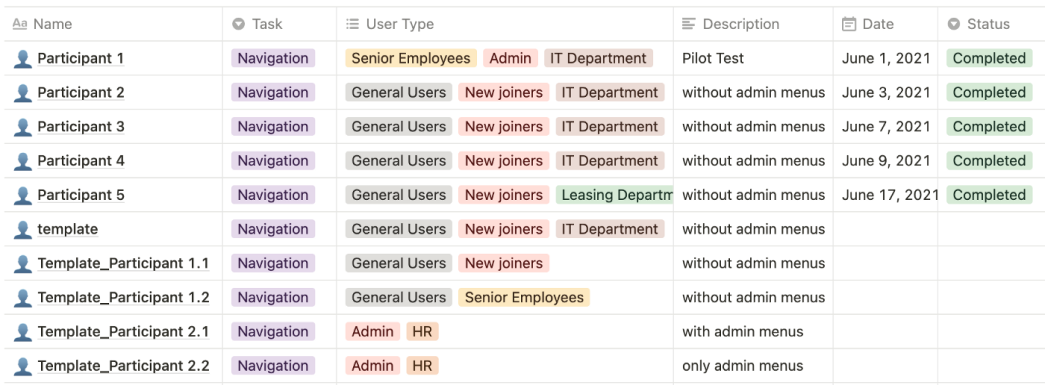Click the Navigation tag for Participant 4
The image size is (1045, 385).
(x=273, y=161)
